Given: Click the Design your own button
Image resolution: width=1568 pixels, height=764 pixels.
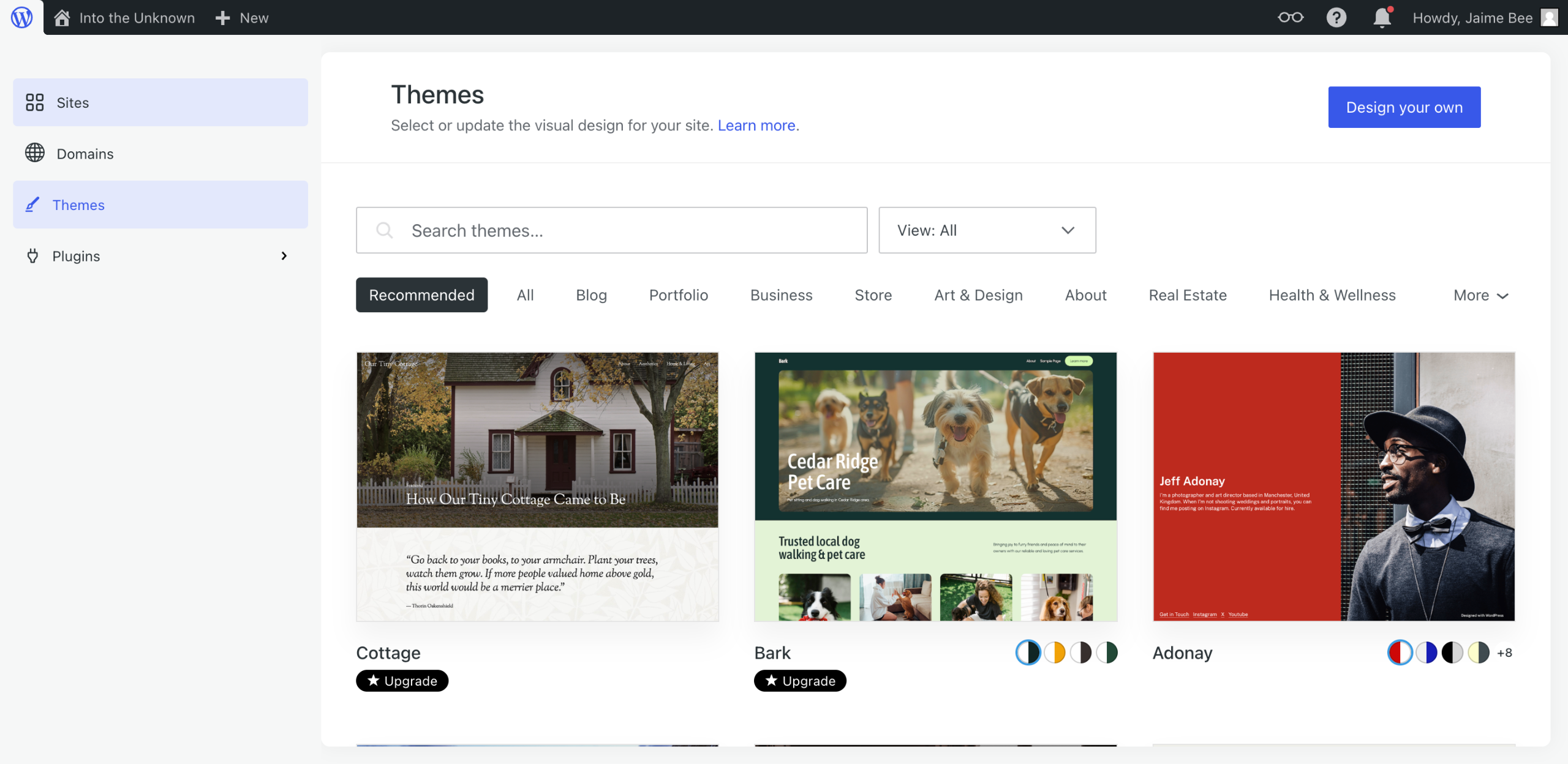Looking at the screenshot, I should (x=1404, y=107).
